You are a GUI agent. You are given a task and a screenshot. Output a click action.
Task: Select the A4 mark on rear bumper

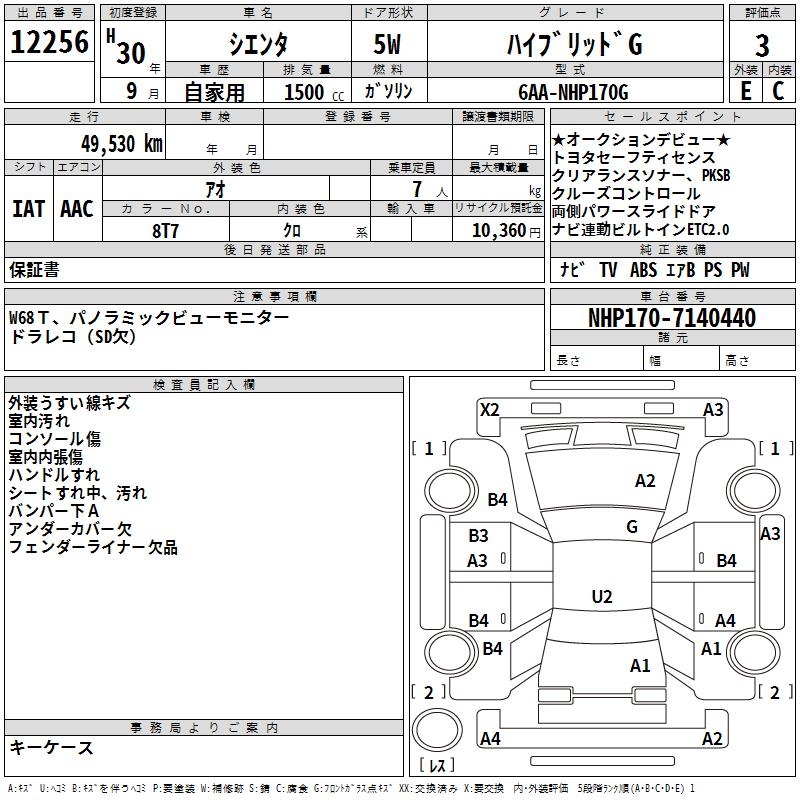coord(490,738)
